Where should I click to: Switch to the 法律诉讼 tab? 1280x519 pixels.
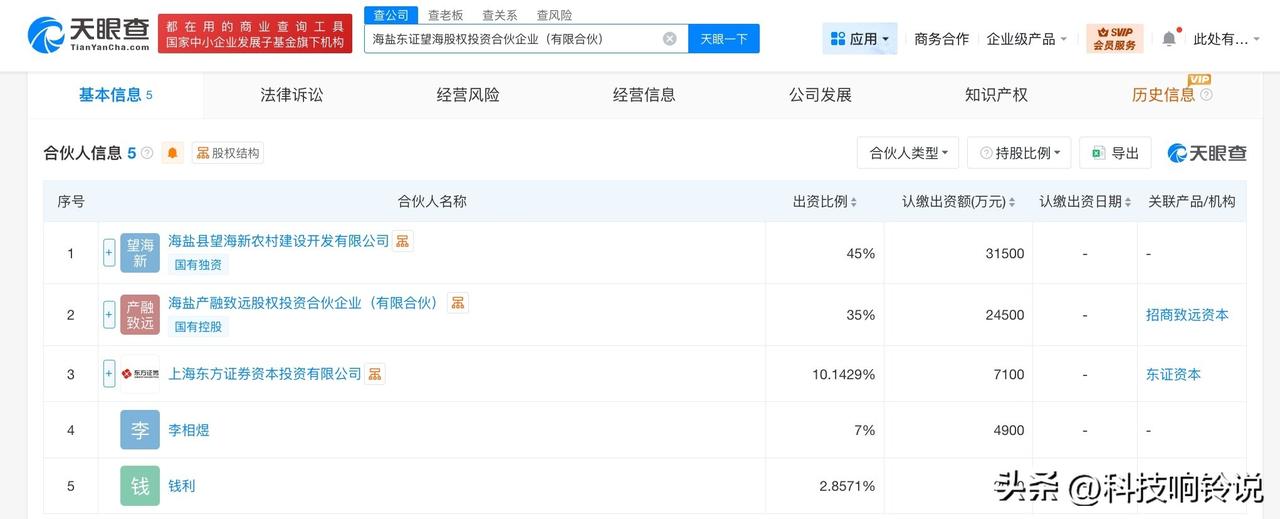click(x=292, y=95)
